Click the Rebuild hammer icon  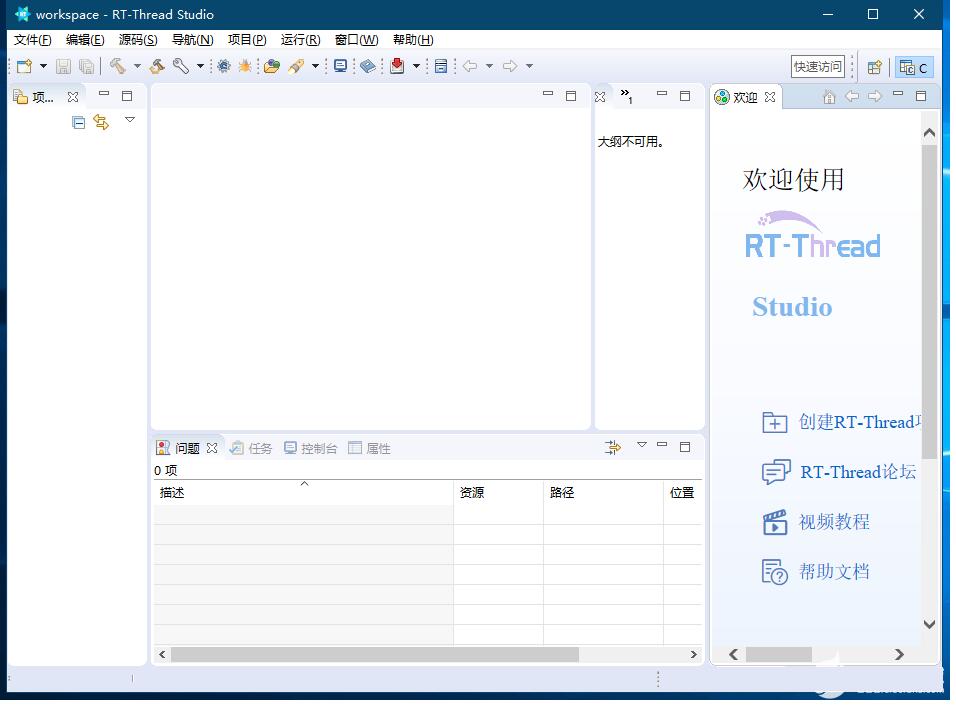point(157,66)
